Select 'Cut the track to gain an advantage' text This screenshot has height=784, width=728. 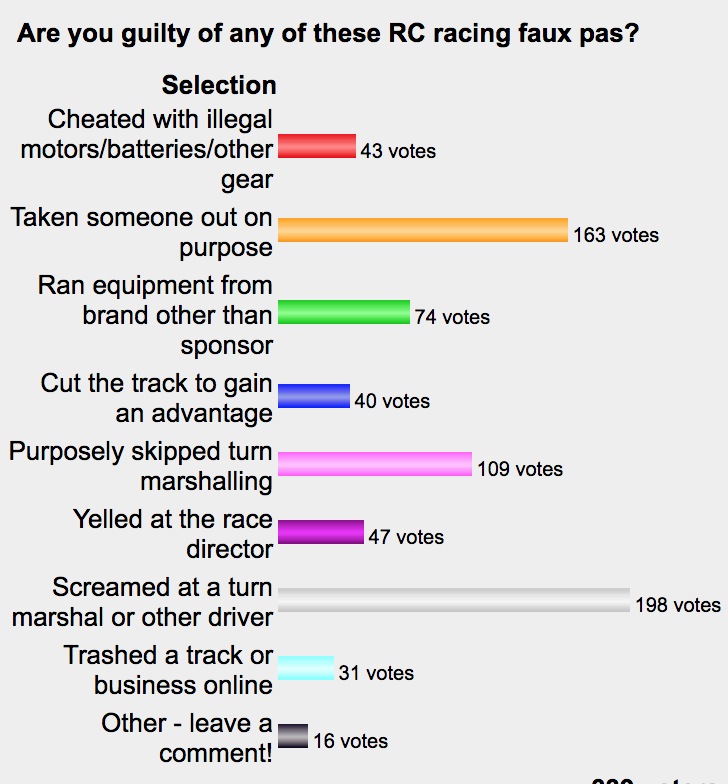(156, 398)
